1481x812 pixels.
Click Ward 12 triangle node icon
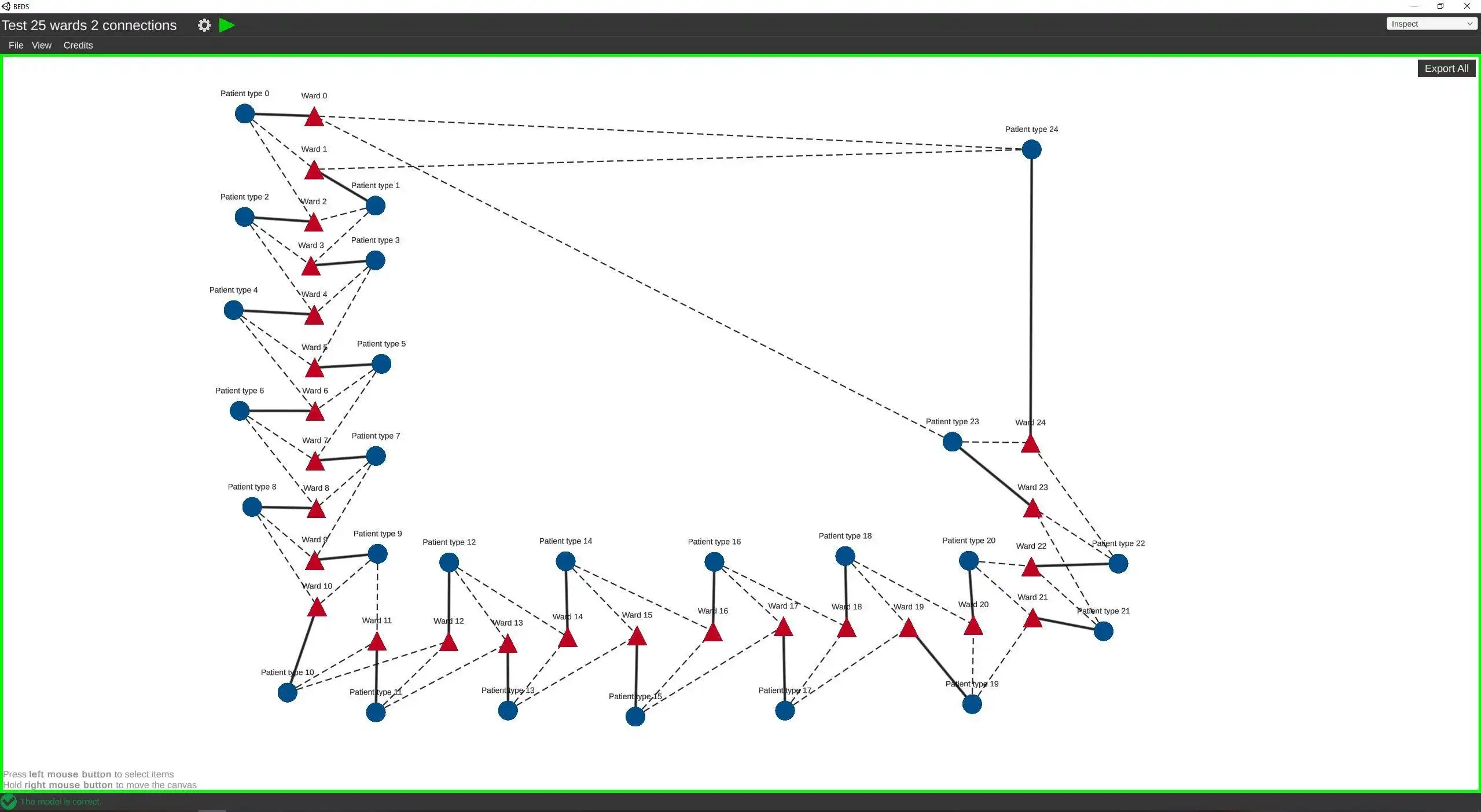coord(449,641)
